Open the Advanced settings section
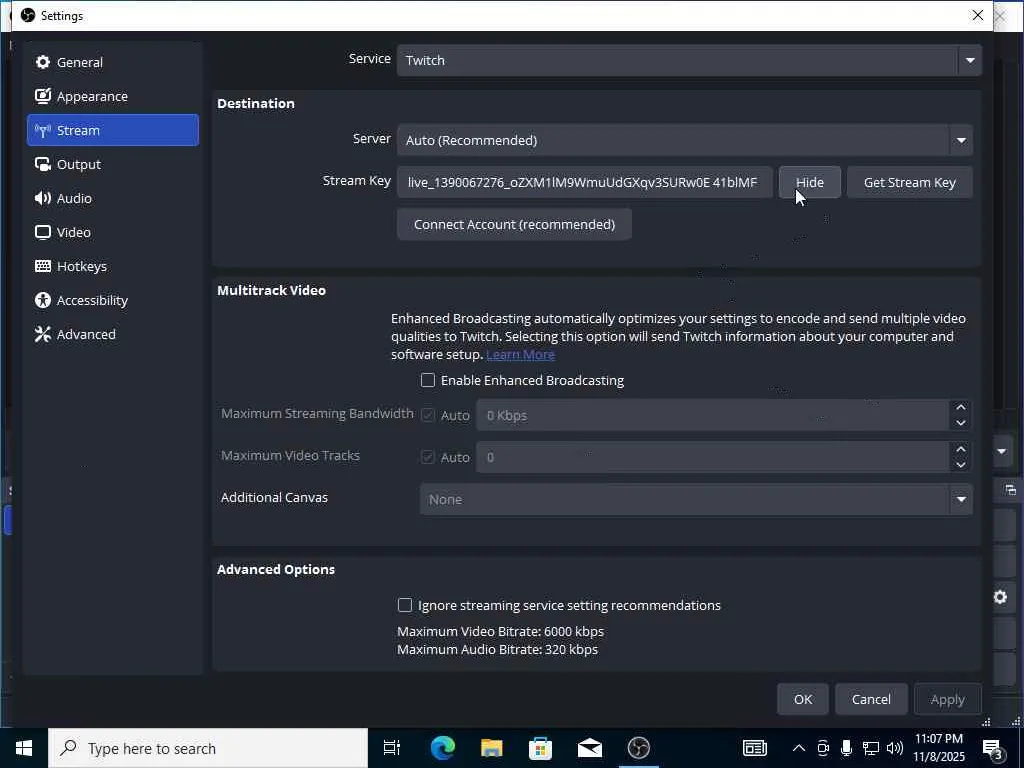Screen dimensions: 1024x768 coord(112,334)
